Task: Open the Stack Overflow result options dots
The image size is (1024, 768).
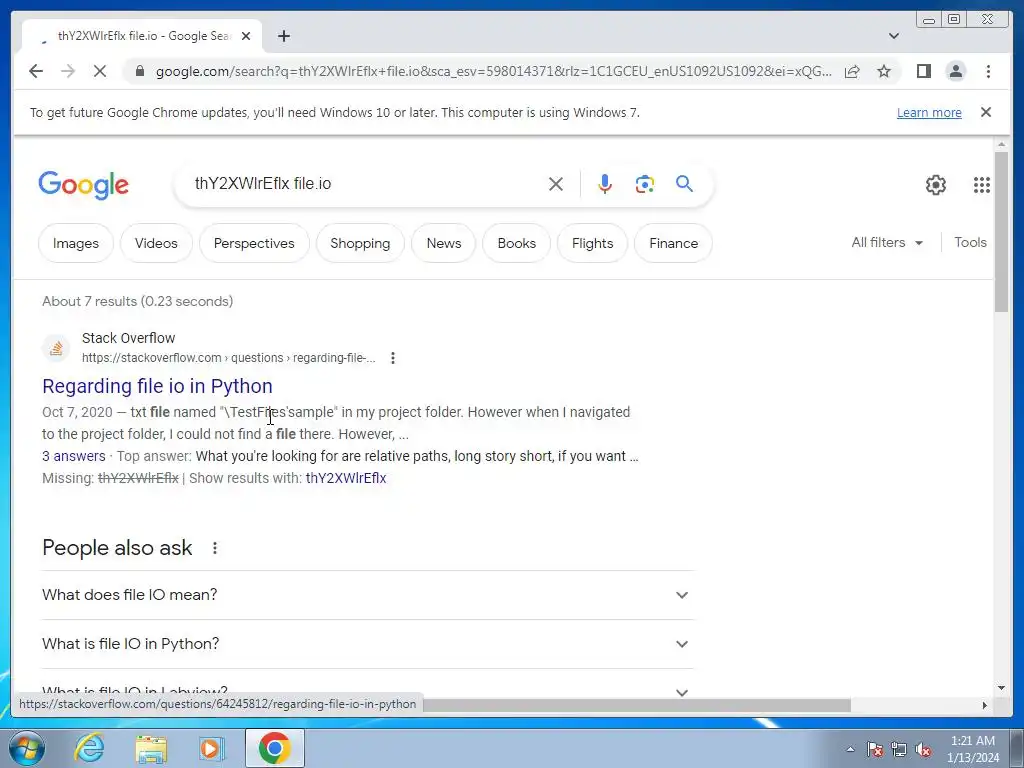Action: (x=392, y=358)
